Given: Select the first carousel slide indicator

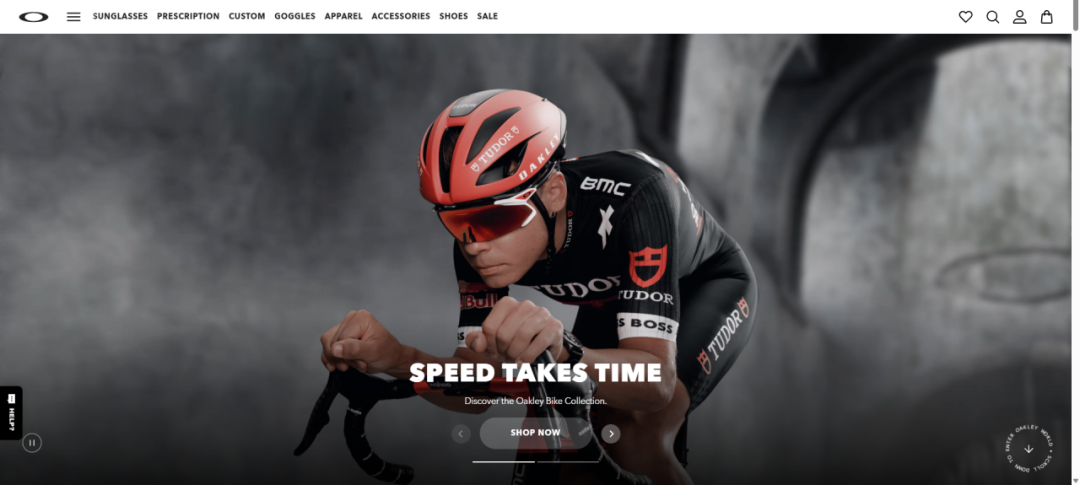Looking at the screenshot, I should click(x=503, y=462).
